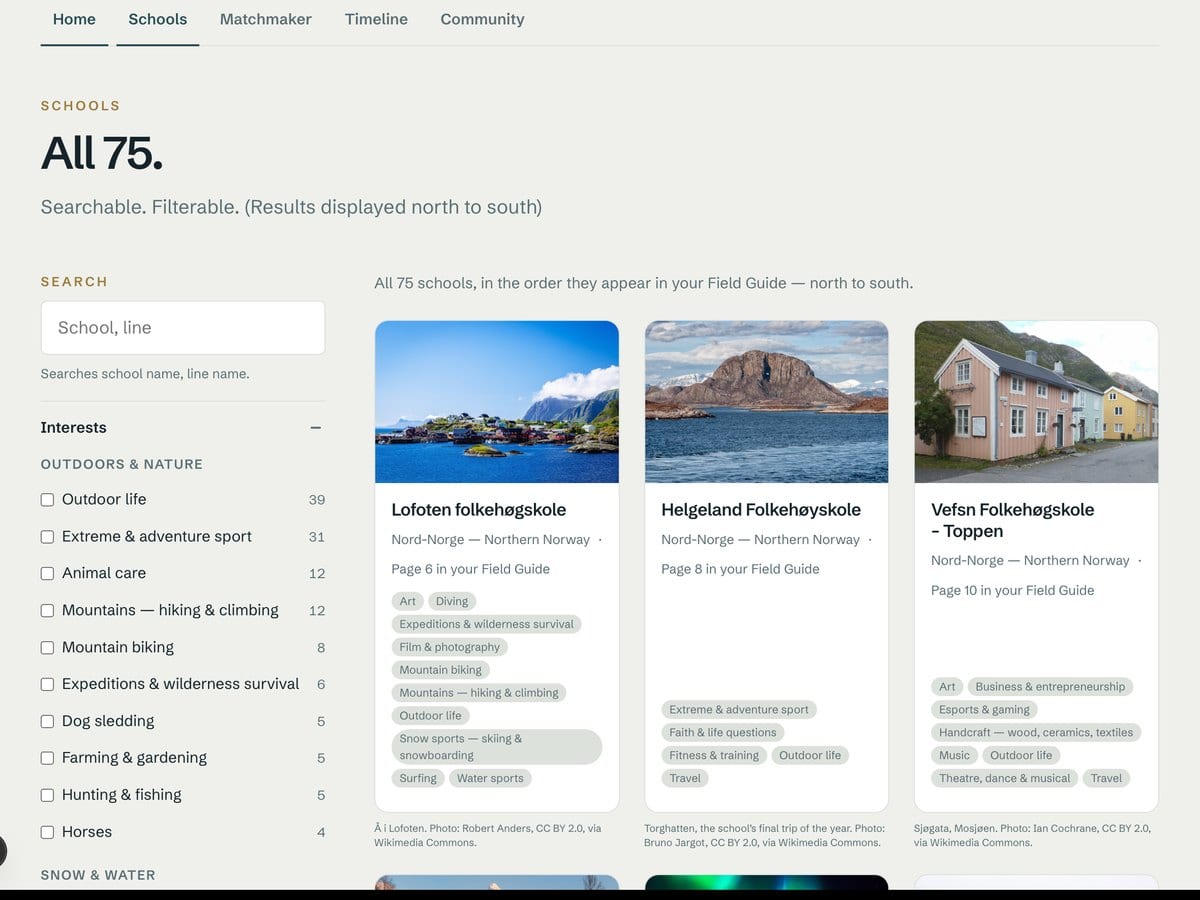Tick the Farming & gardening checkbox

[x=47, y=758]
